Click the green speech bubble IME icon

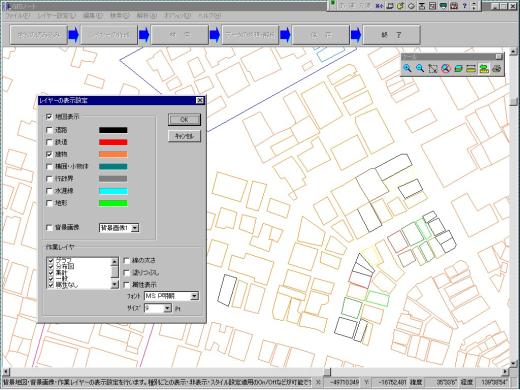click(x=443, y=6)
